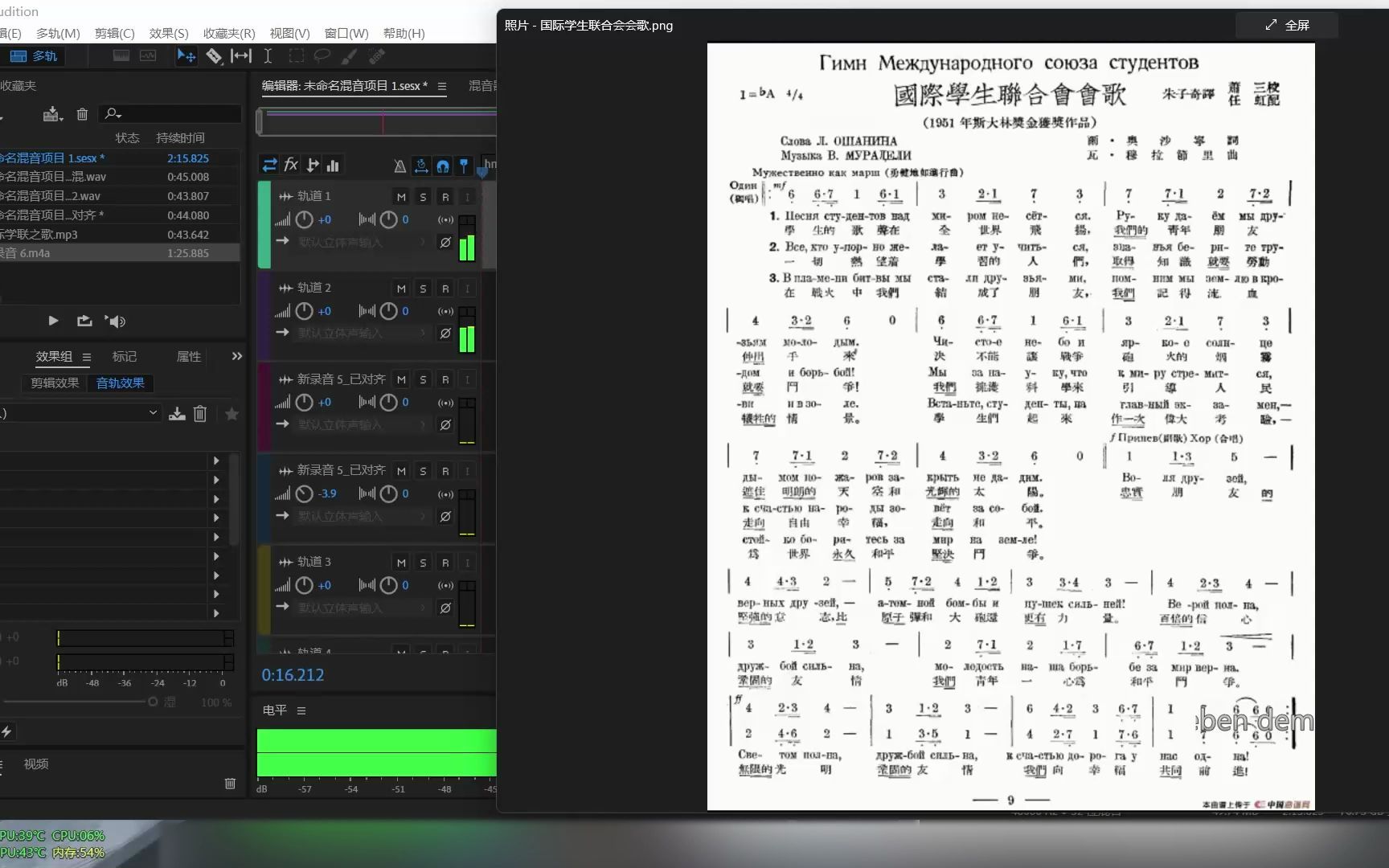The image size is (1389, 868).
Task: Open the 效果(S) menu
Action: [169, 33]
